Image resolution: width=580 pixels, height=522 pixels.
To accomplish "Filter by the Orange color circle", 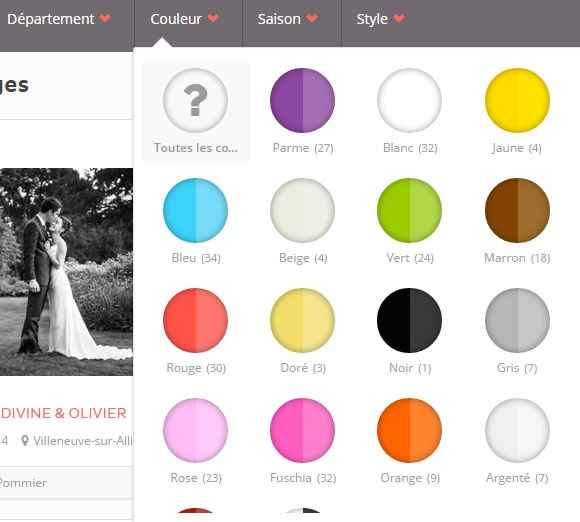I will point(409,430).
